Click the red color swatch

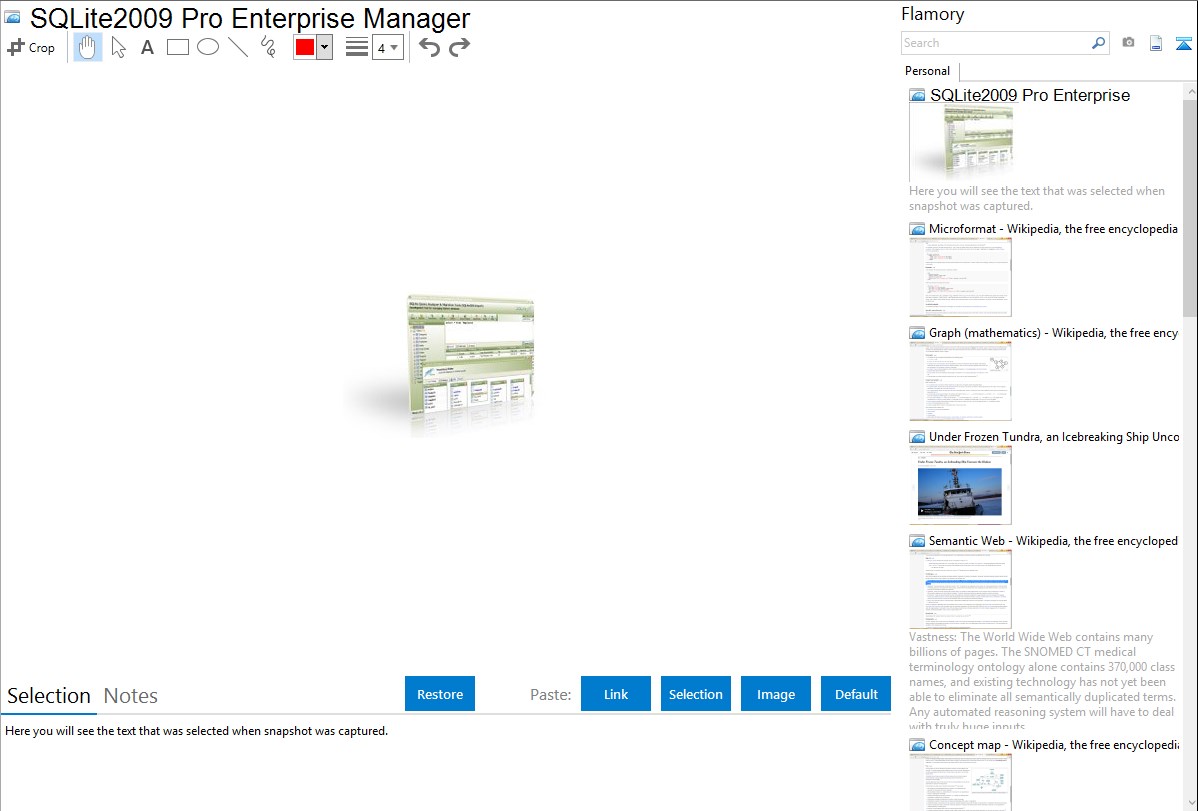(x=305, y=47)
